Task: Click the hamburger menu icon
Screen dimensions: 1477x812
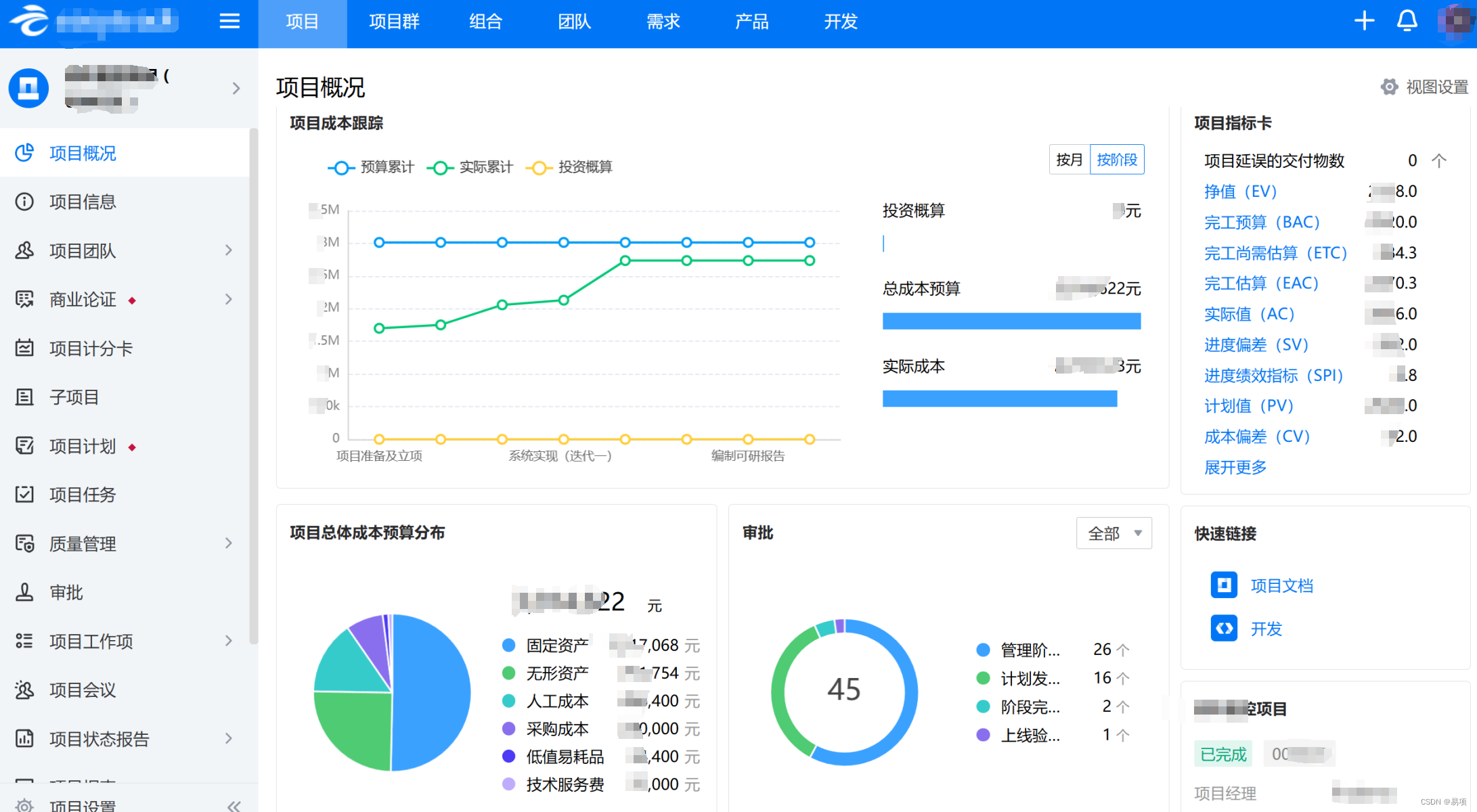Action: pos(229,22)
